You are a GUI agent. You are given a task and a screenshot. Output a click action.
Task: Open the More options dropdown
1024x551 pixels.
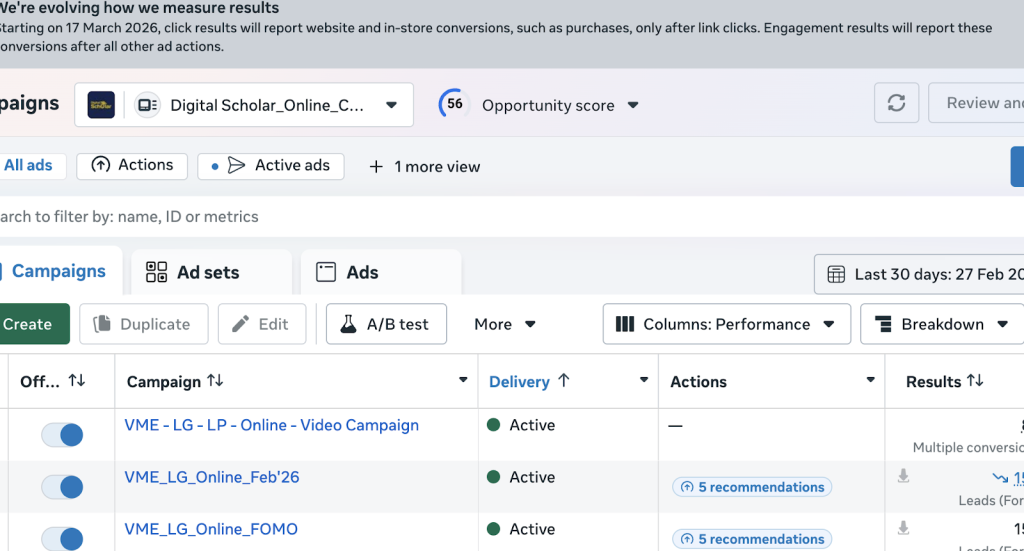[505, 324]
